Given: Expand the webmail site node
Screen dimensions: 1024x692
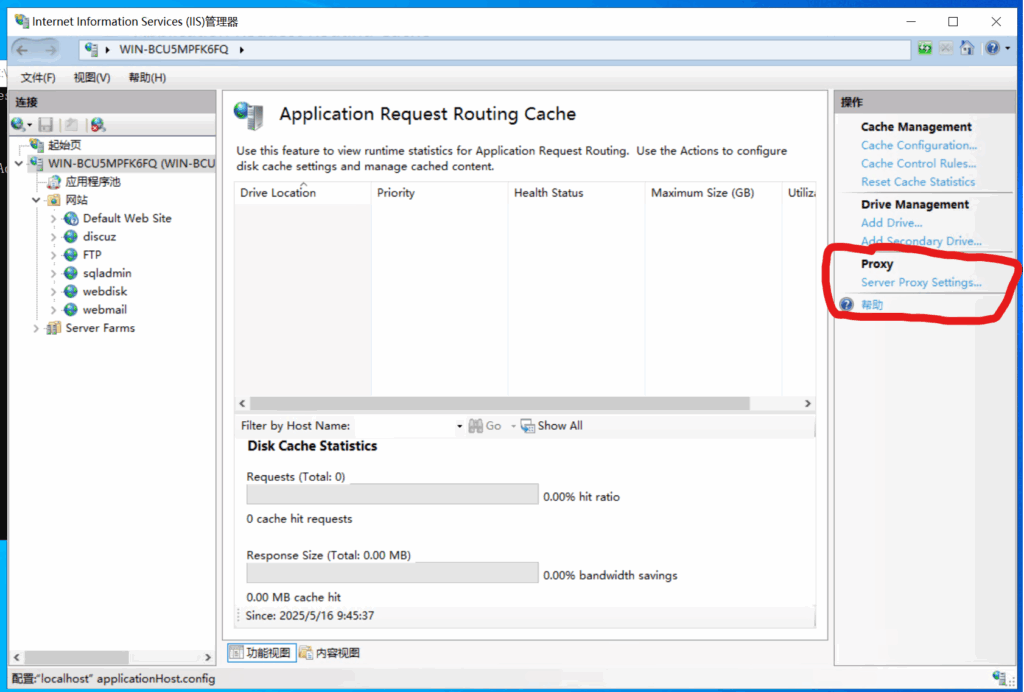Looking at the screenshot, I should tap(54, 309).
